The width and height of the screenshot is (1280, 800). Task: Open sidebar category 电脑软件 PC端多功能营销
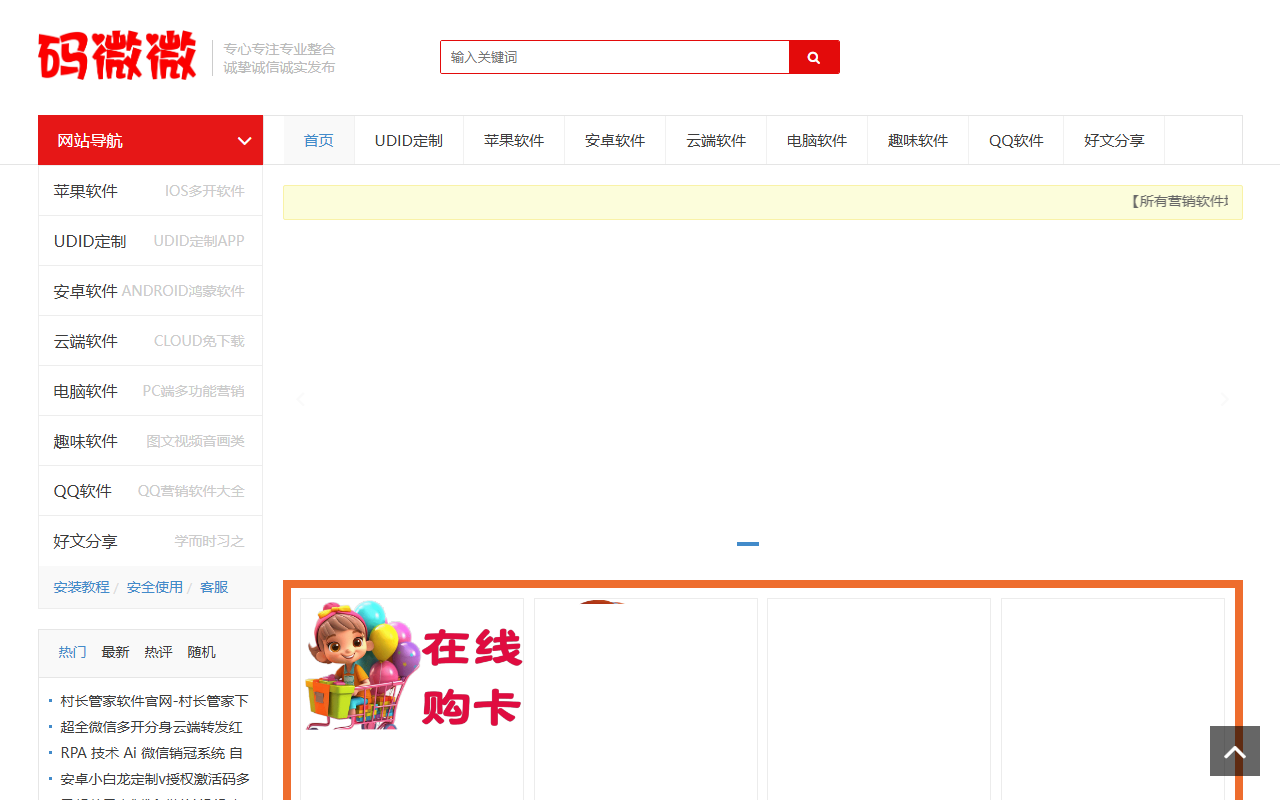150,391
